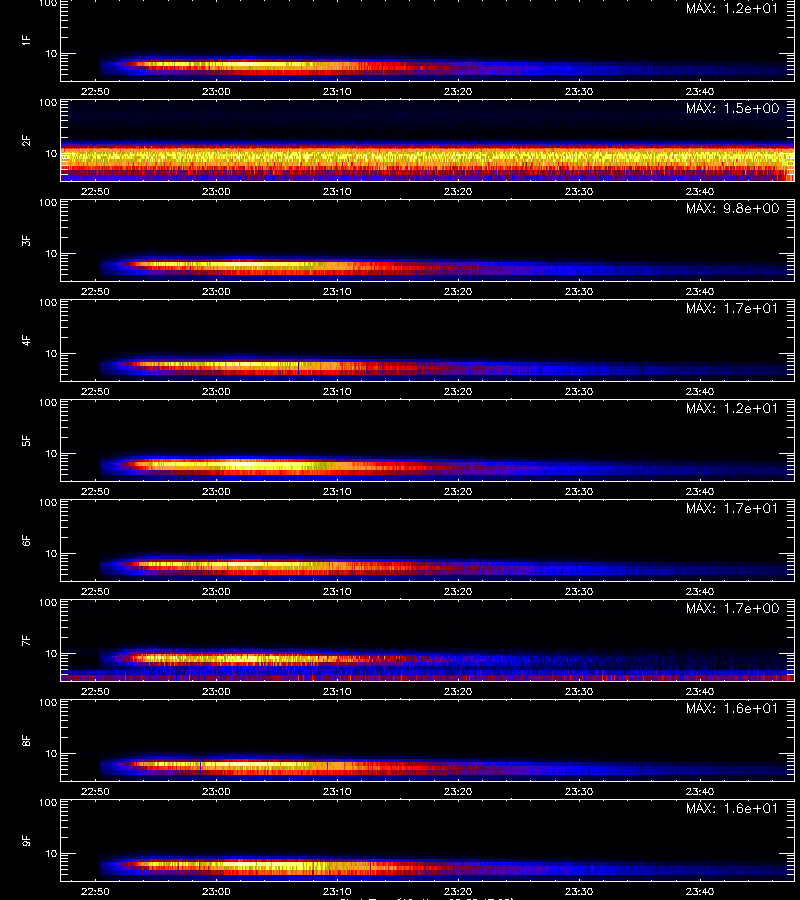Click 23:30 time label under 9F panel
This screenshot has width=800, height=900.
coord(579,891)
